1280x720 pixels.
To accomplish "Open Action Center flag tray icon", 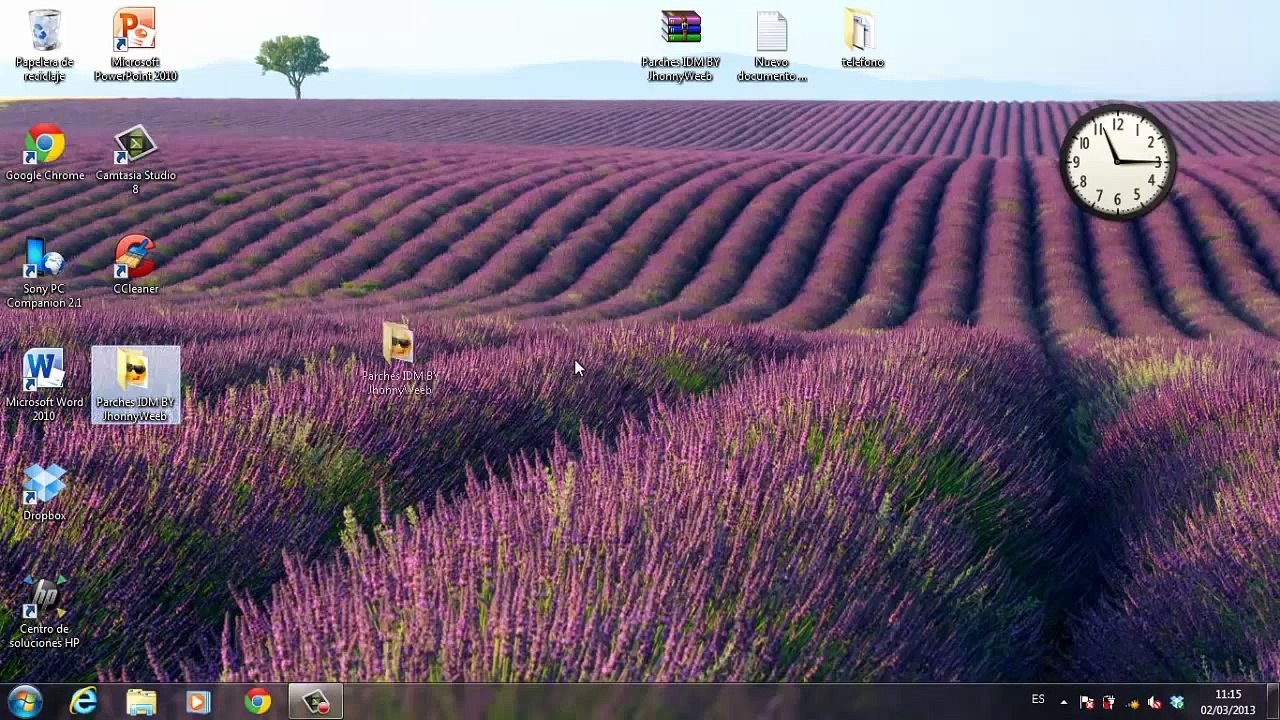I will pyautogui.click(x=1087, y=702).
